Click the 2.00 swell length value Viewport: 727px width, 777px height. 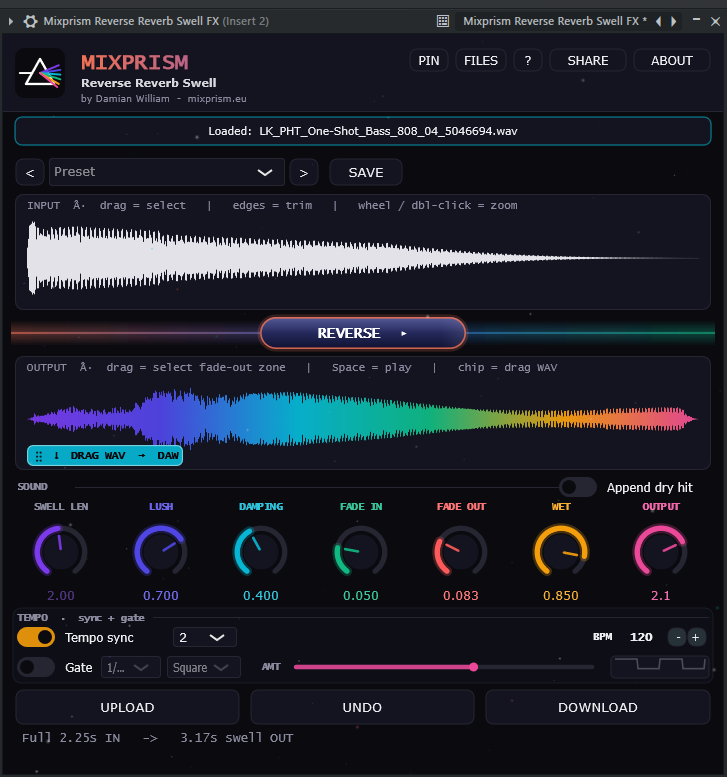60,595
